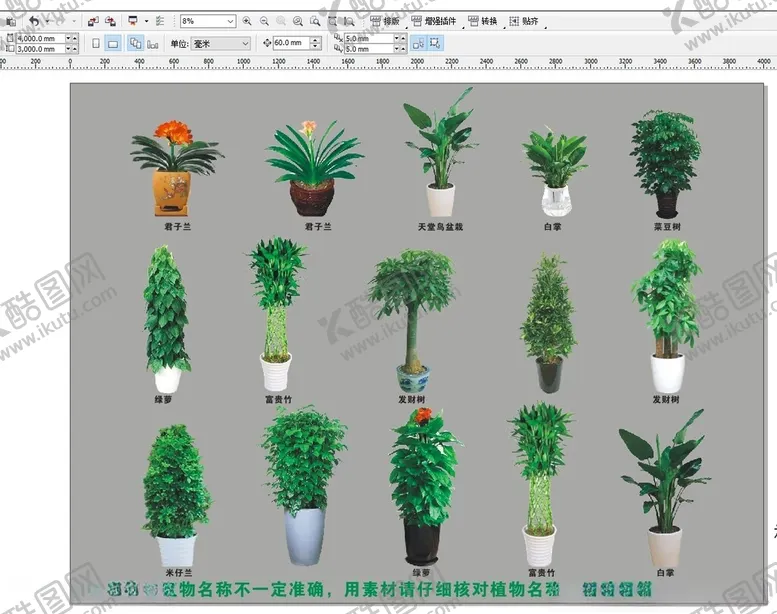Toggle apply layout to all pages
The width and height of the screenshot is (777, 614).
(x=135, y=43)
